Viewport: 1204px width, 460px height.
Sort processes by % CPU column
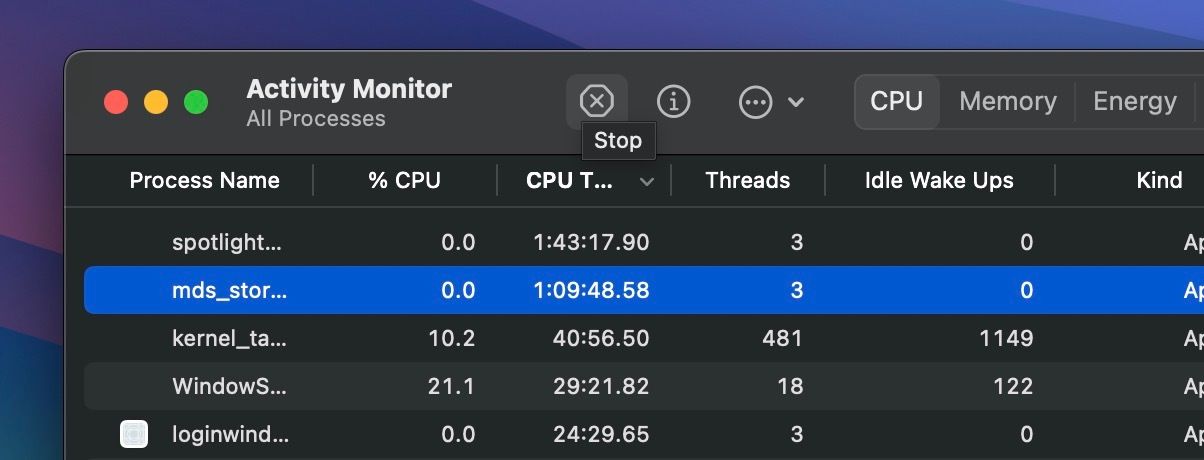pyautogui.click(x=404, y=181)
